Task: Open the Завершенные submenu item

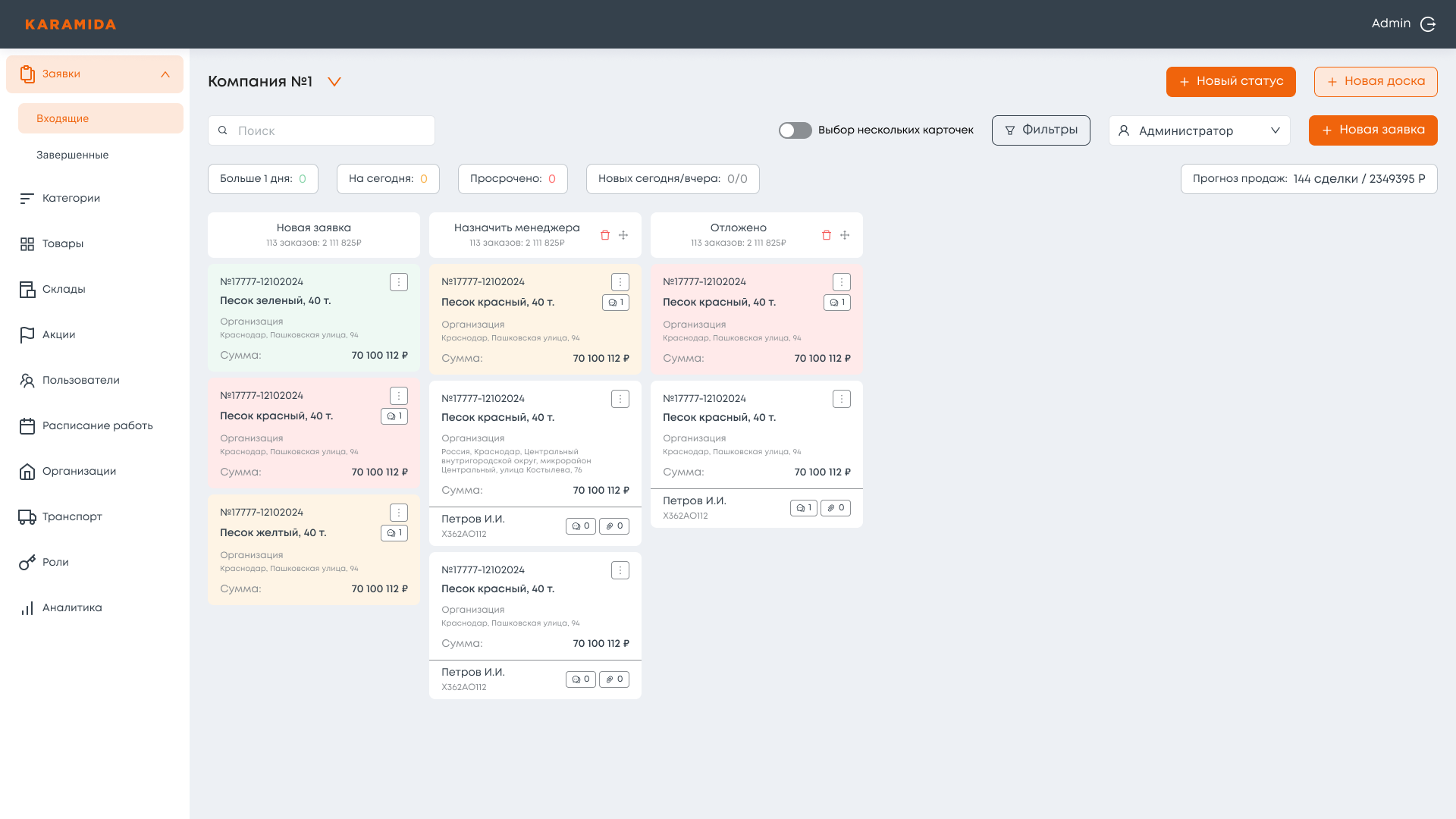Action: [73, 155]
